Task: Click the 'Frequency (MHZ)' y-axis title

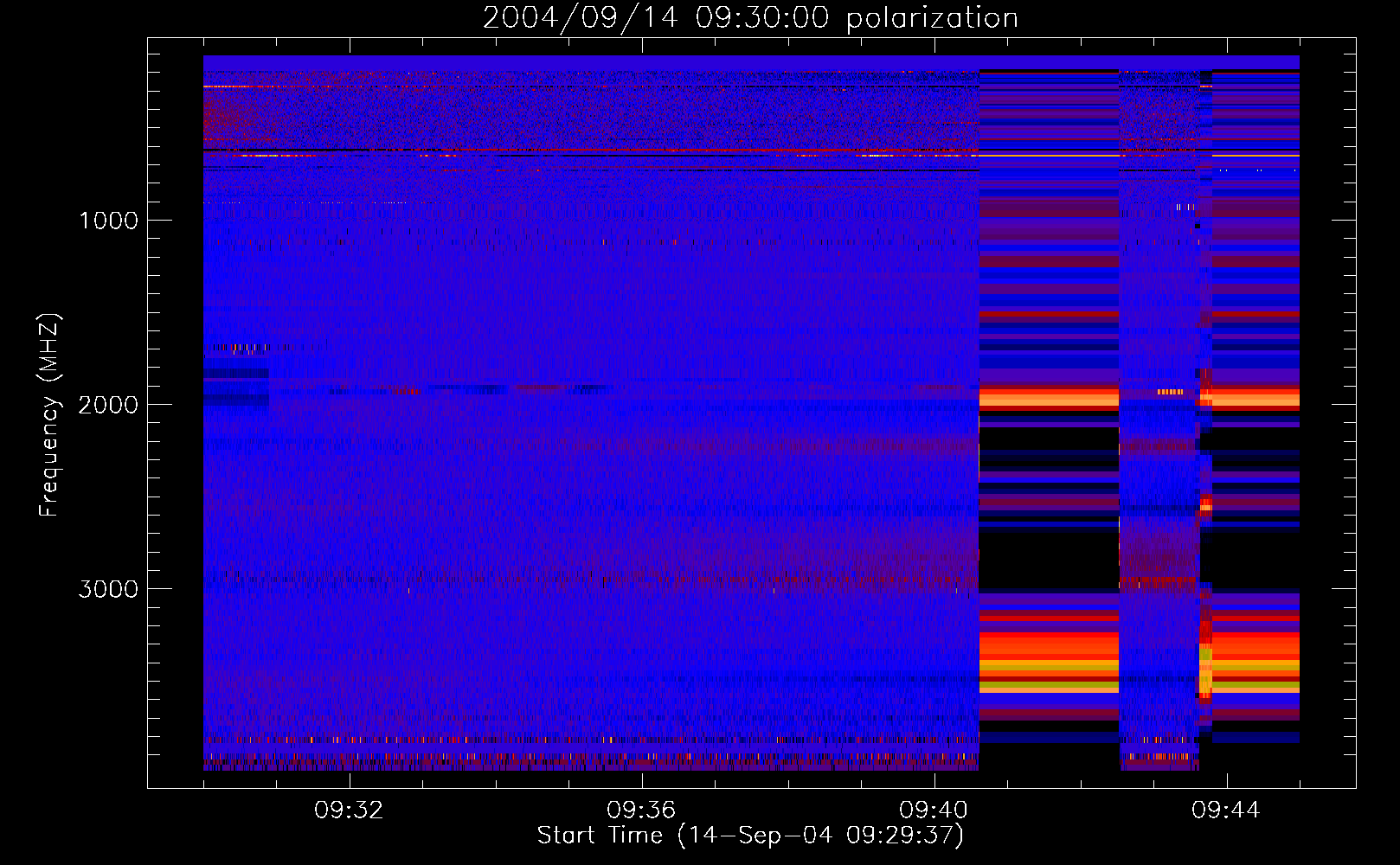Action: [x=49, y=414]
